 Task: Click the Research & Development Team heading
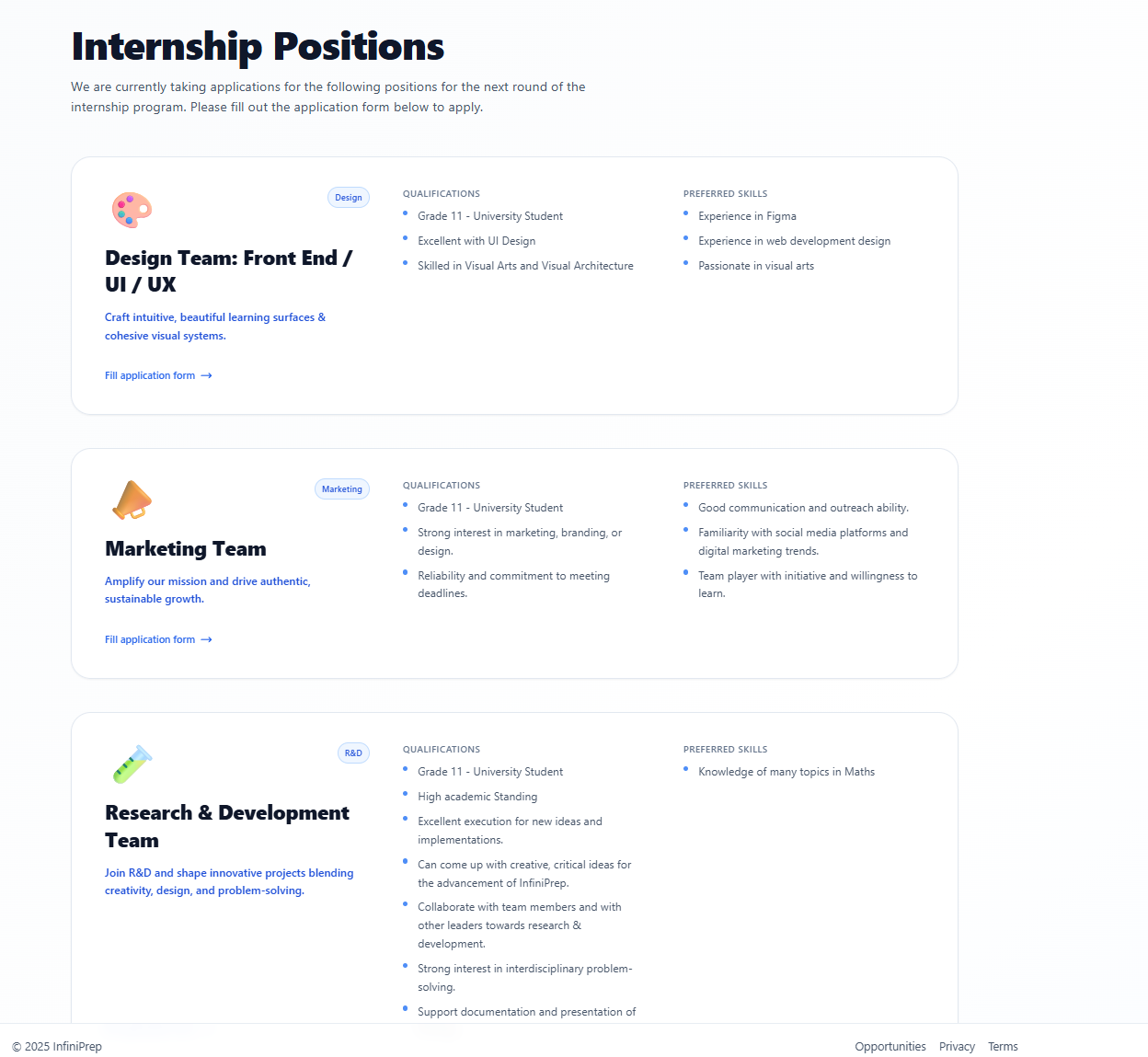click(x=227, y=827)
